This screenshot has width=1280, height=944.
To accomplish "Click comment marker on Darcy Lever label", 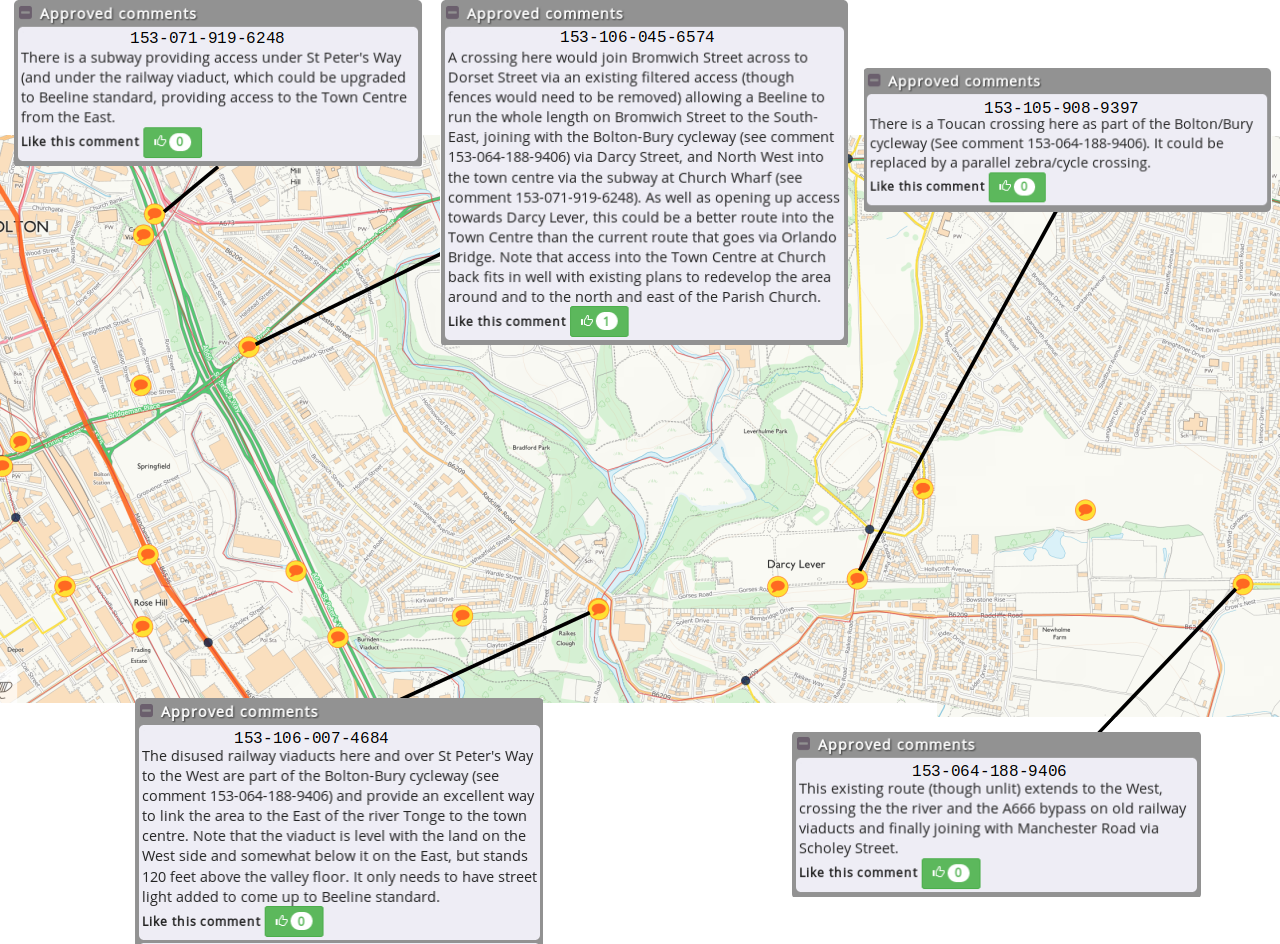I will pyautogui.click(x=777, y=586).
